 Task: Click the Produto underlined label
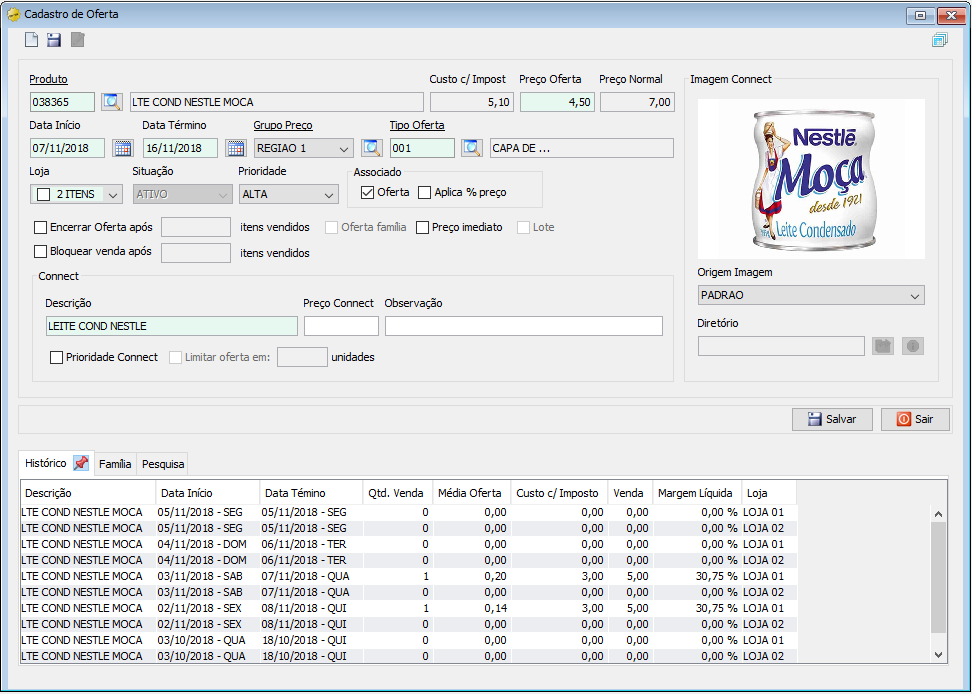click(48, 79)
